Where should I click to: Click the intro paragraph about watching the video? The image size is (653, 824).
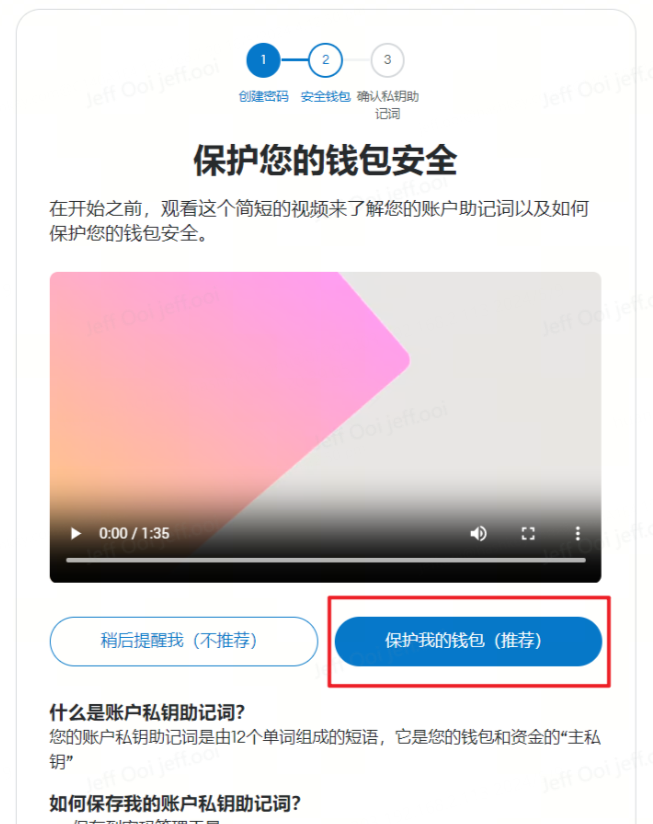pos(319,221)
